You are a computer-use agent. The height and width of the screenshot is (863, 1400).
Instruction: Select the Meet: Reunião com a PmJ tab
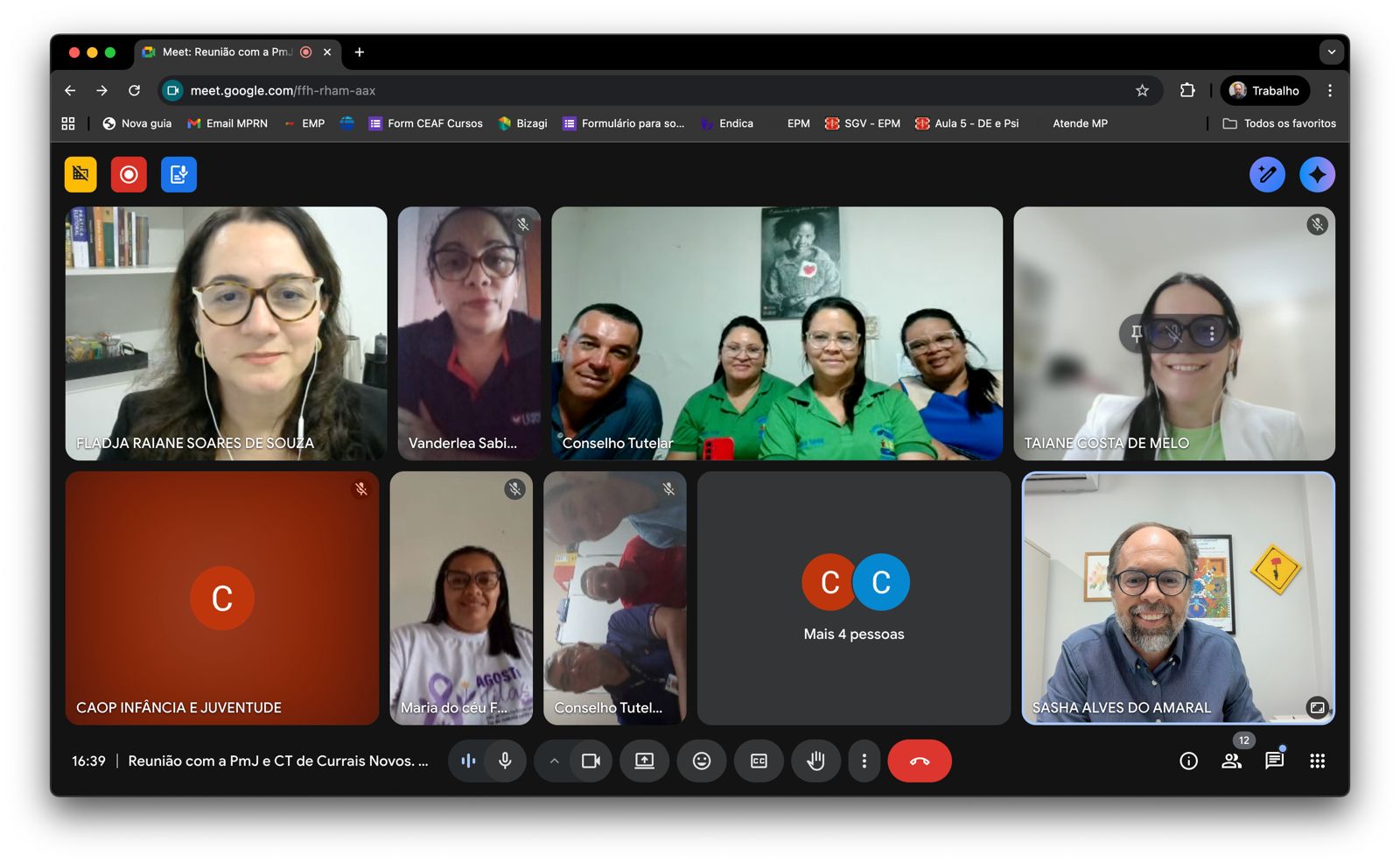coord(227,52)
